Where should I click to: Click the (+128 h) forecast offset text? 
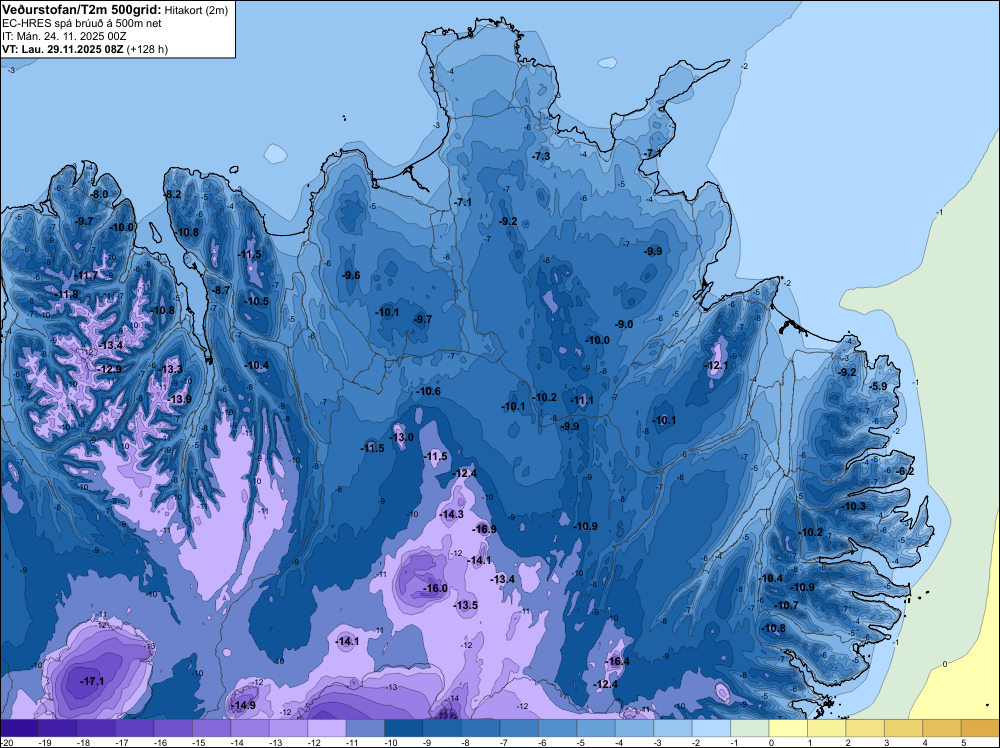(x=147, y=49)
